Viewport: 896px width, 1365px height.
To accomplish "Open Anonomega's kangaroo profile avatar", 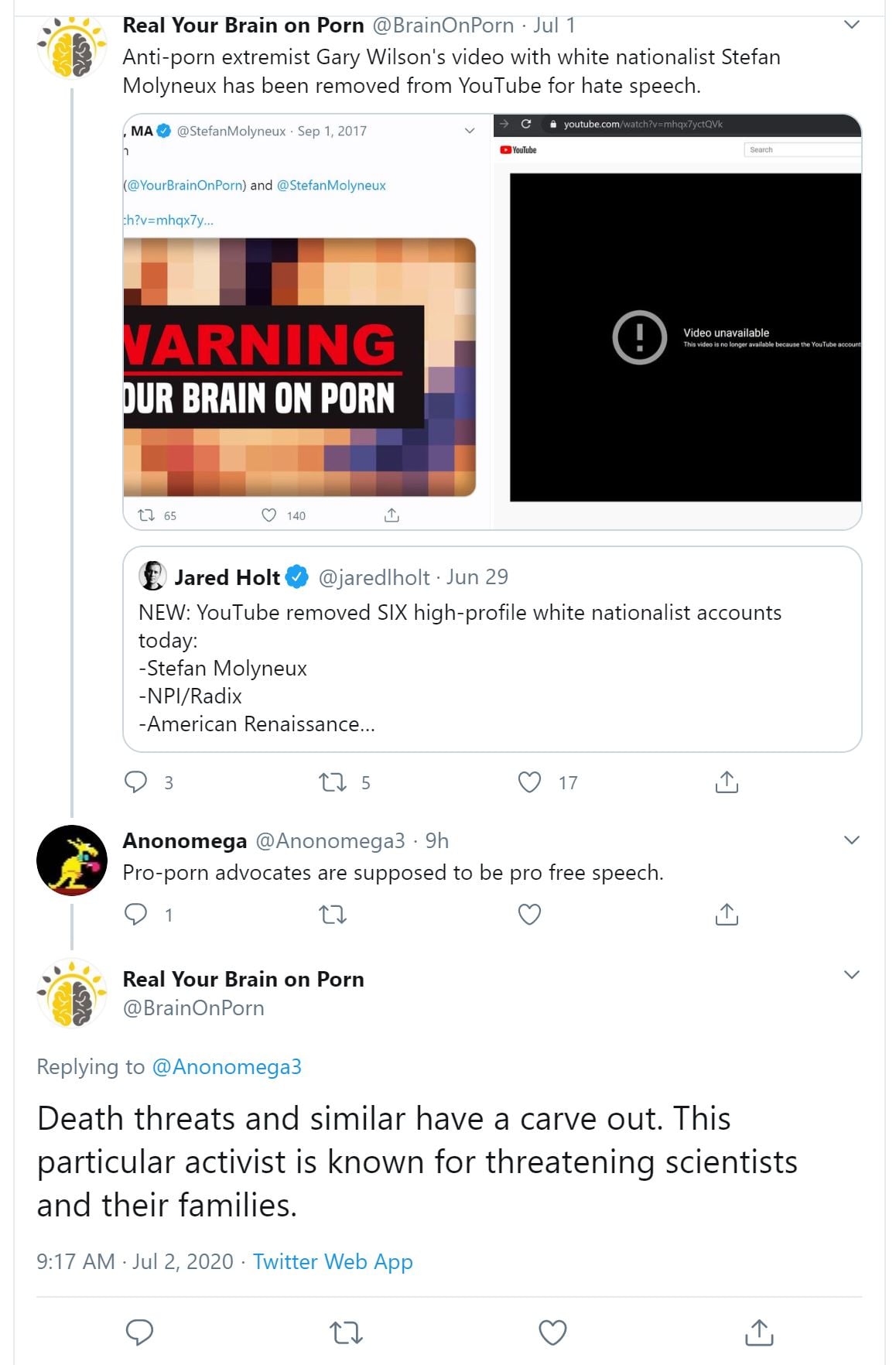I will tap(72, 860).
